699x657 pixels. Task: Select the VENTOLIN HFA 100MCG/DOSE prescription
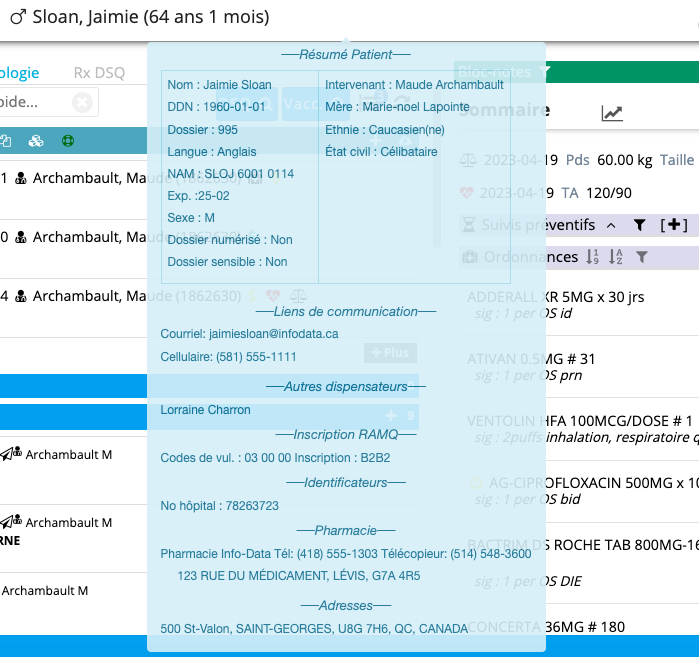click(x=580, y=421)
